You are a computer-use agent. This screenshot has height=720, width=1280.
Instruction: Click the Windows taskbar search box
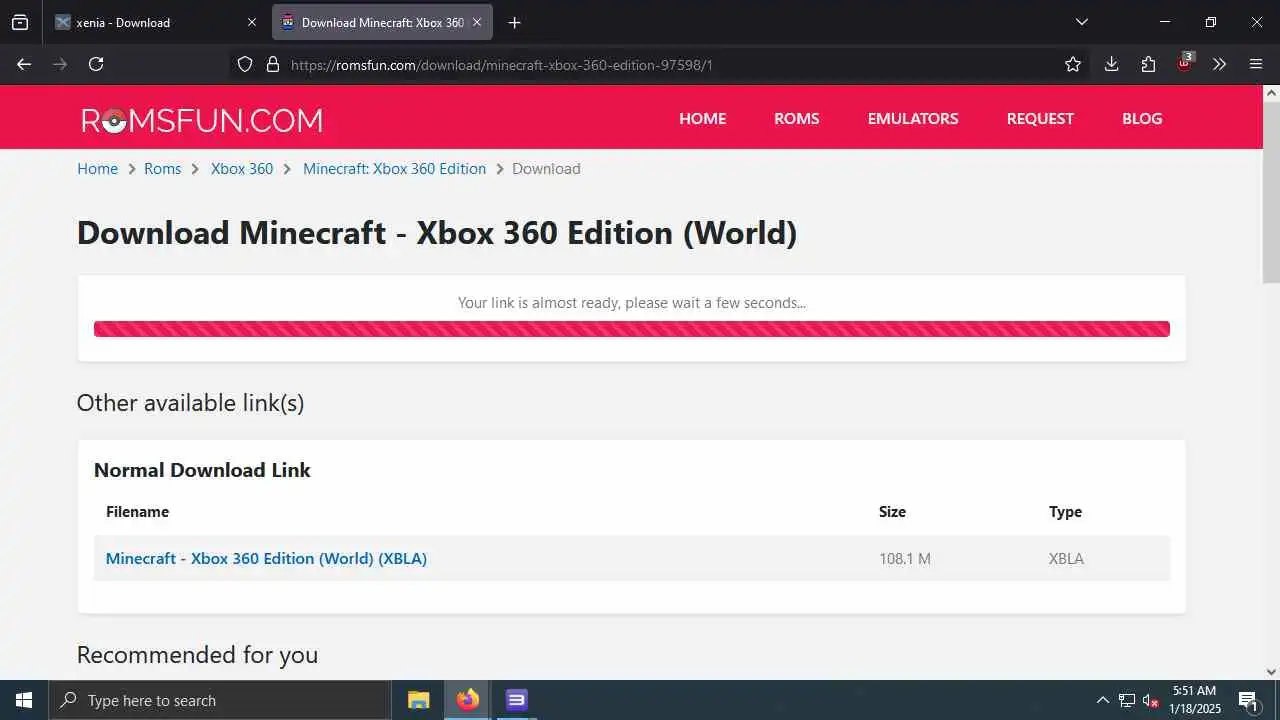tap(220, 700)
